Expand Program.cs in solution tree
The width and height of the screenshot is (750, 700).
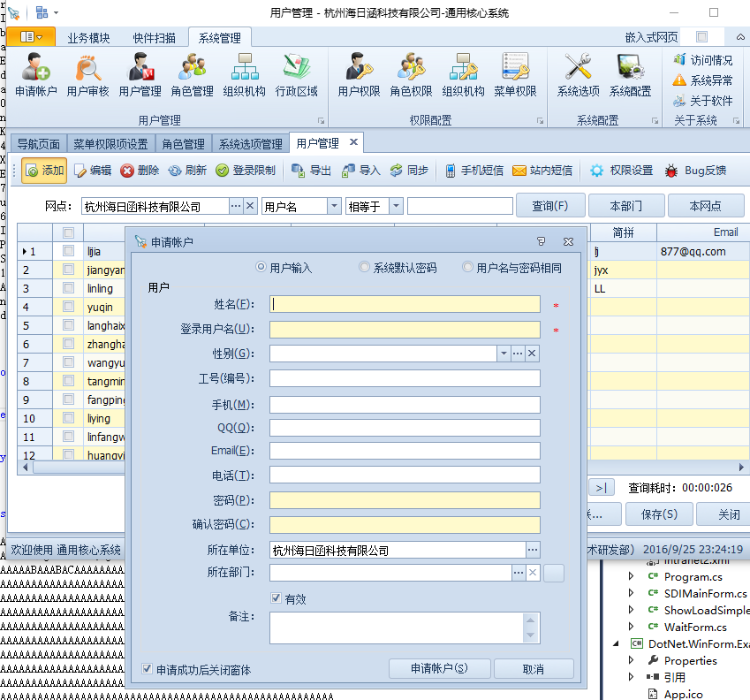[x=631, y=577]
